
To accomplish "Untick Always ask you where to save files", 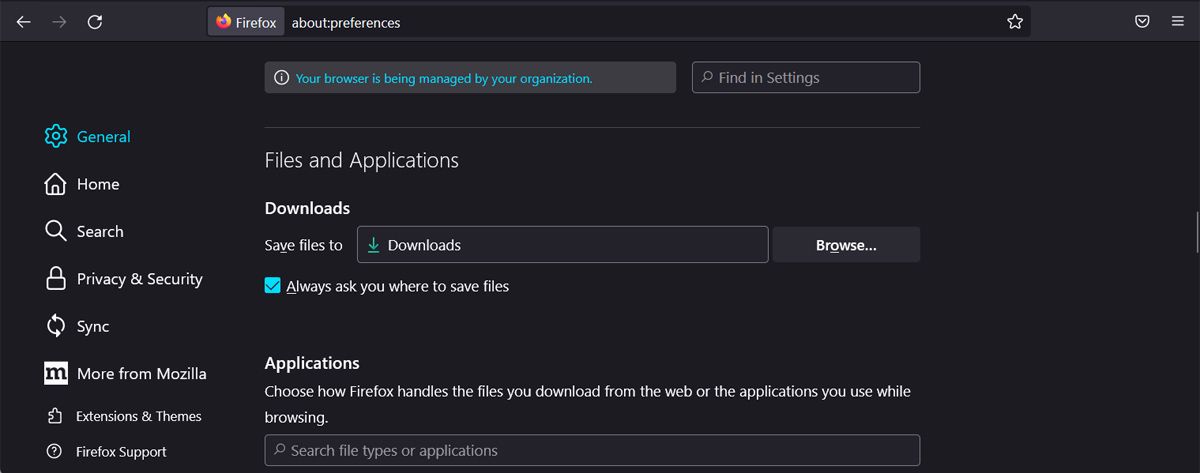I will pyautogui.click(x=272, y=286).
